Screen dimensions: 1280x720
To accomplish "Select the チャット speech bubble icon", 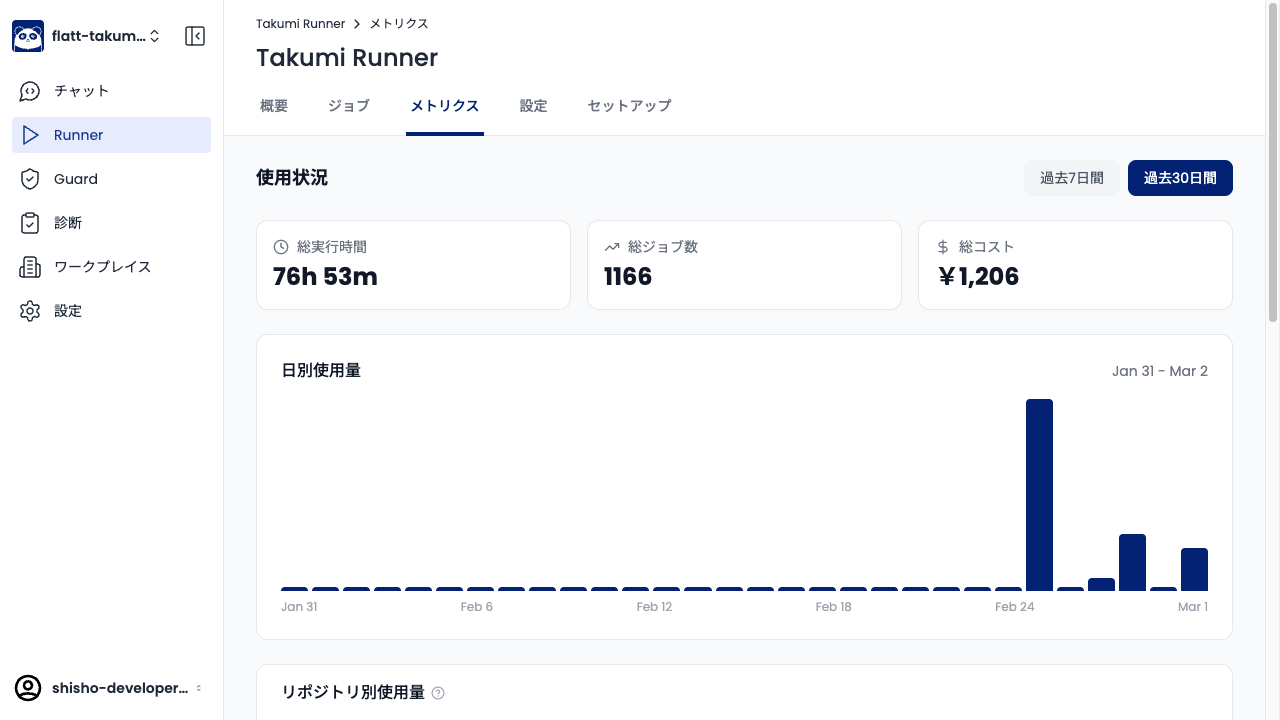I will [29, 91].
